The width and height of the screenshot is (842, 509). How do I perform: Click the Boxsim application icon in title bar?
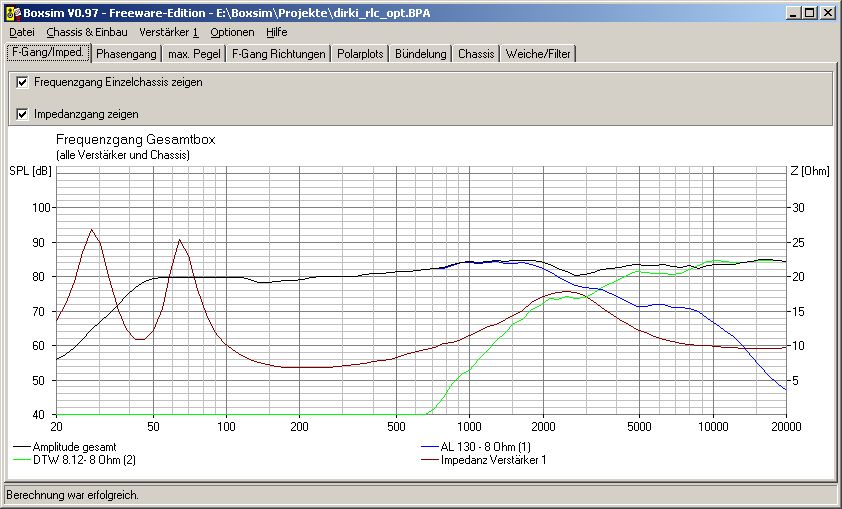tap(13, 13)
